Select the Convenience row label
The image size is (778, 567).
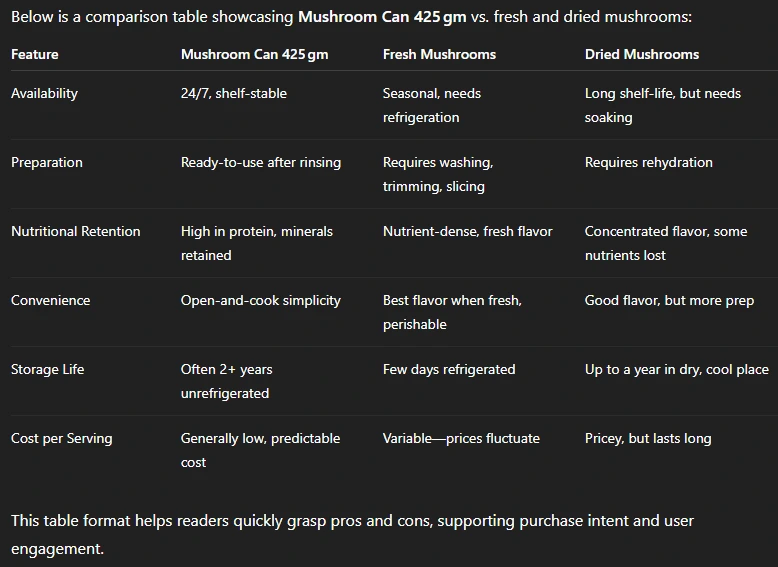51,300
